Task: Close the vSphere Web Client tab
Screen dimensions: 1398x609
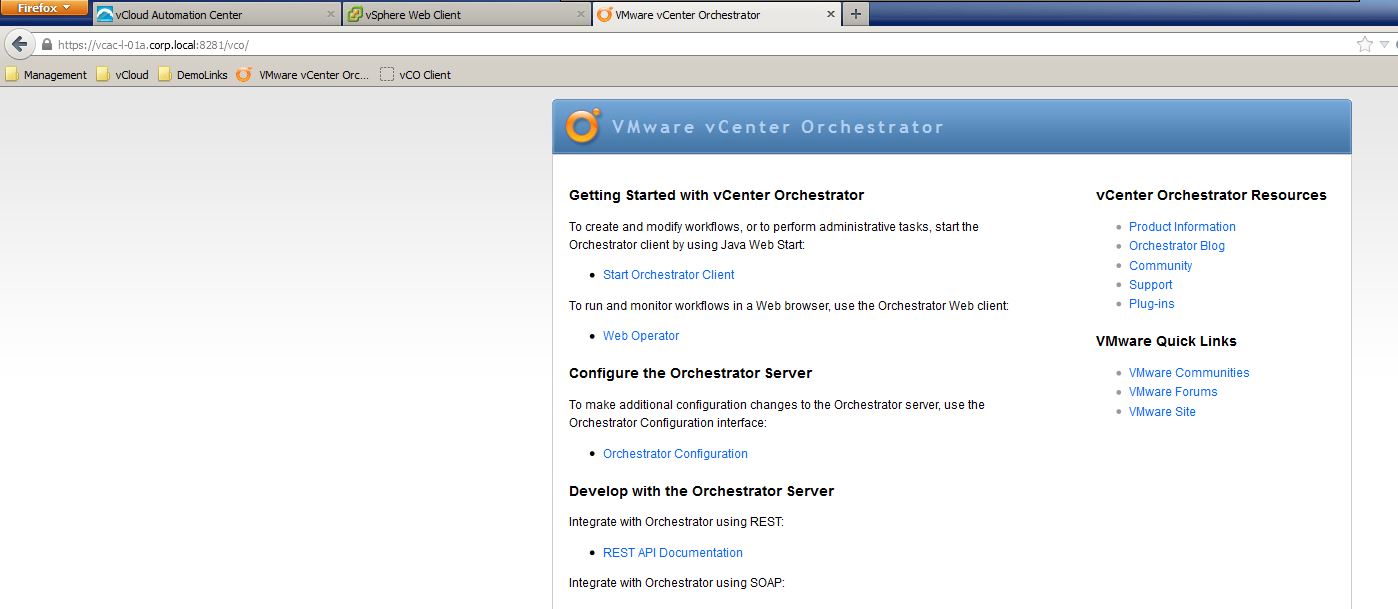Action: [580, 15]
